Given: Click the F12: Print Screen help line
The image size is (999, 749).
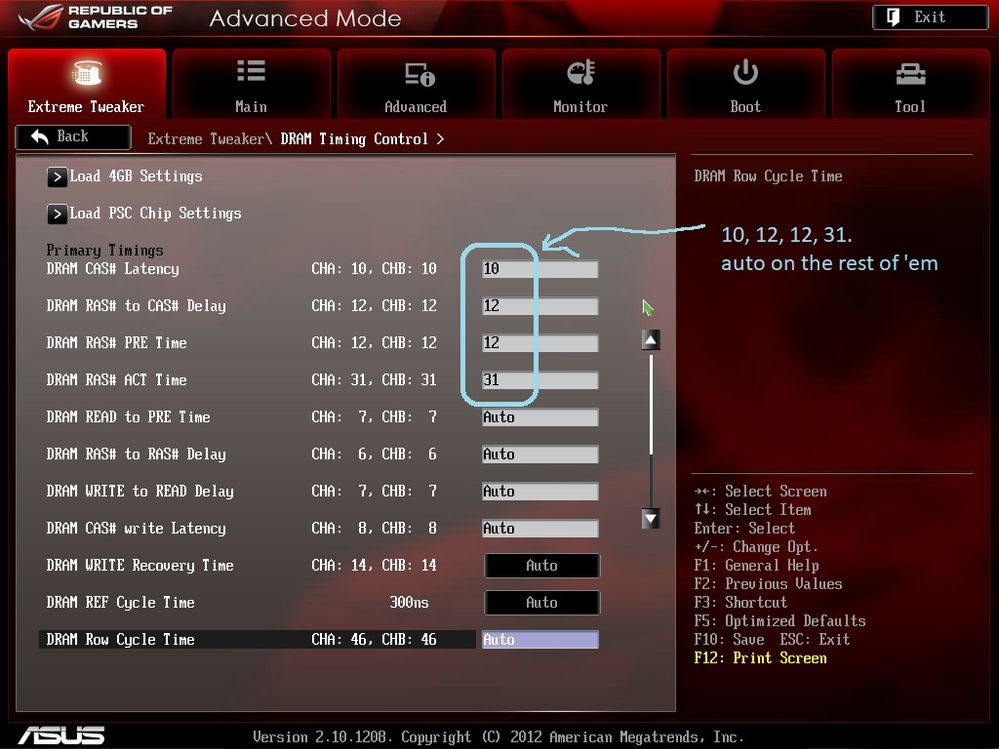Looking at the screenshot, I should (x=760, y=658).
